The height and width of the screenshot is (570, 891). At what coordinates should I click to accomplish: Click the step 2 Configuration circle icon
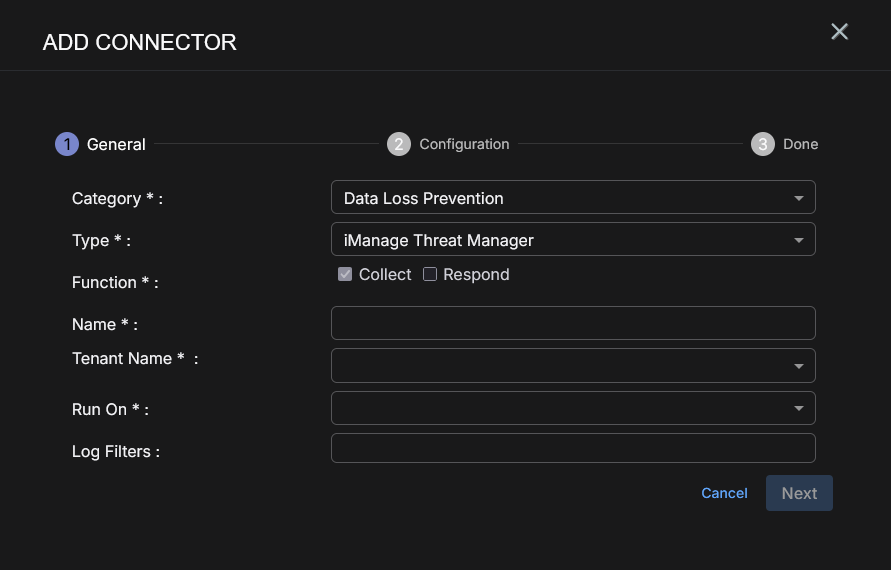[x=399, y=144]
